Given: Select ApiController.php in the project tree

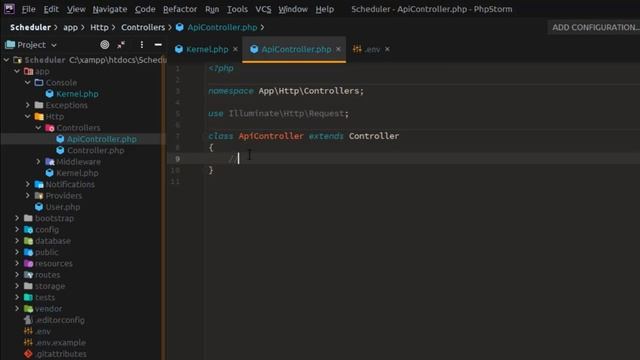Looking at the screenshot, I should point(102,139).
